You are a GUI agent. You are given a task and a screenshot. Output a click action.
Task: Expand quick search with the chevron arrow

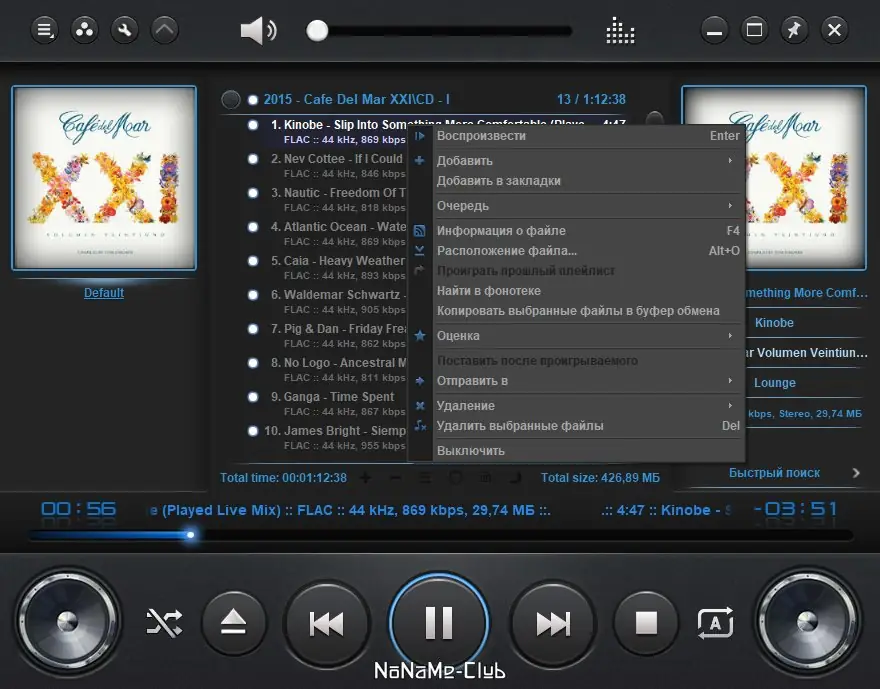click(856, 473)
